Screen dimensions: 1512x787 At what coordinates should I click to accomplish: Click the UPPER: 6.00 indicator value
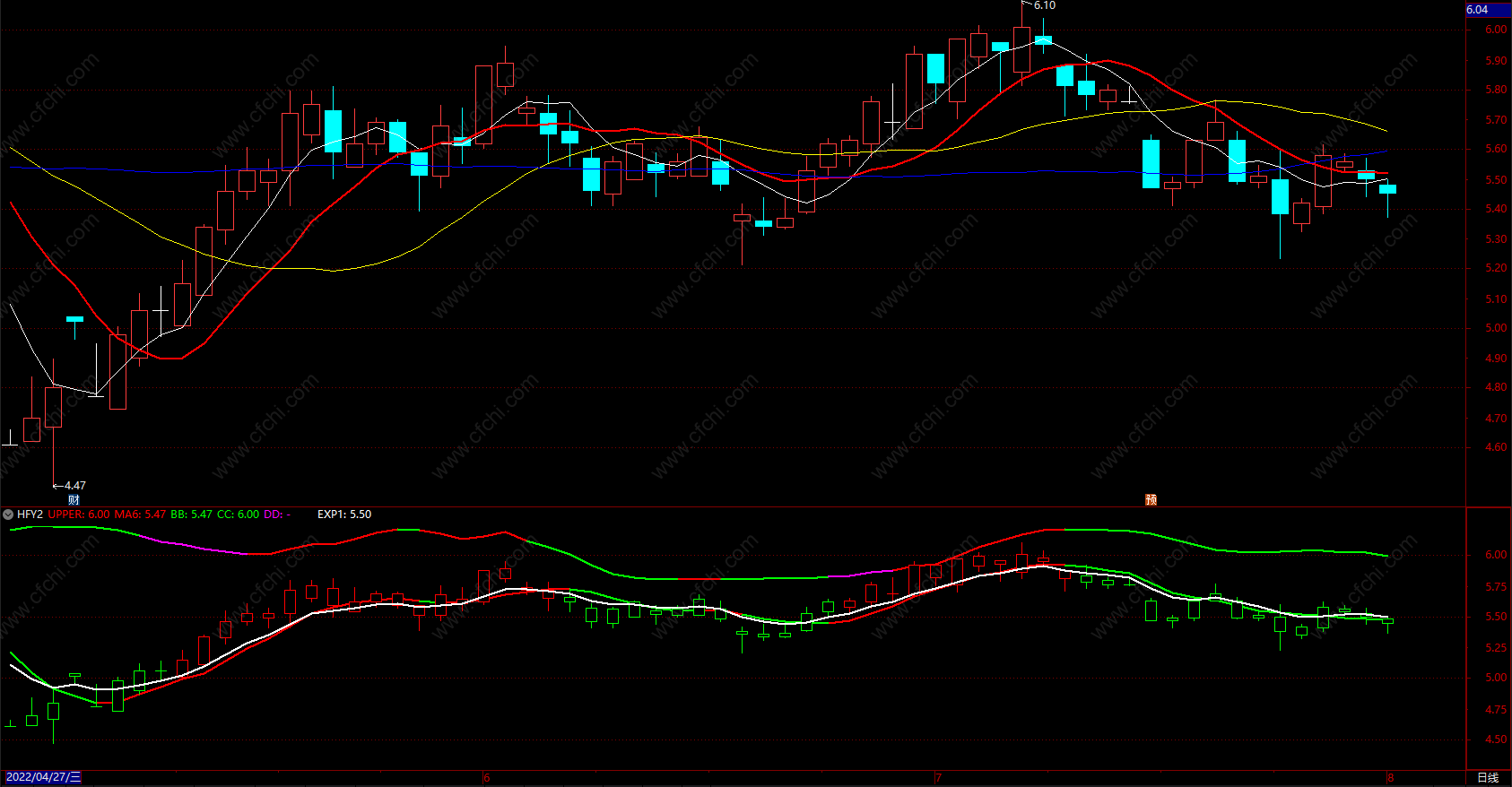pyautogui.click(x=79, y=515)
